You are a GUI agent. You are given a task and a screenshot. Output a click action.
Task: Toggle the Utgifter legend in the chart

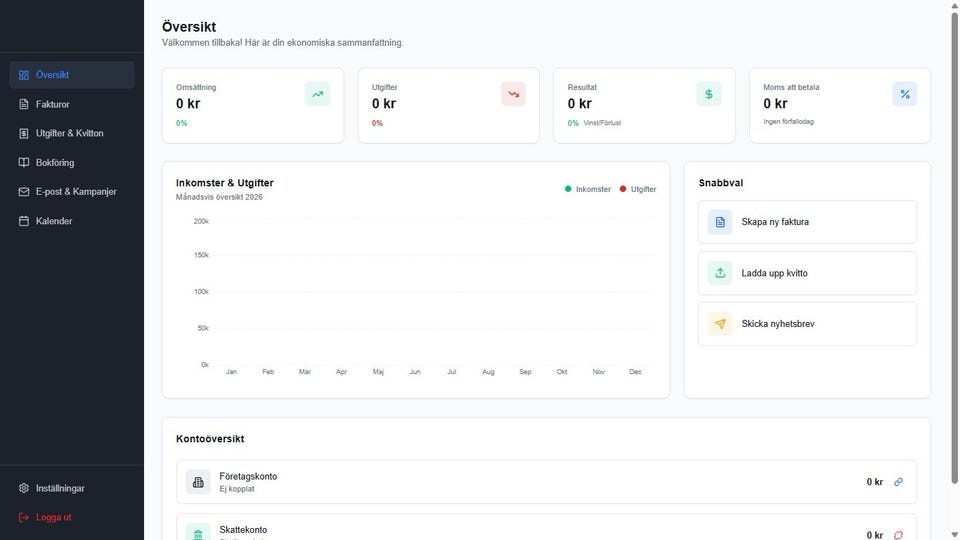coord(638,189)
